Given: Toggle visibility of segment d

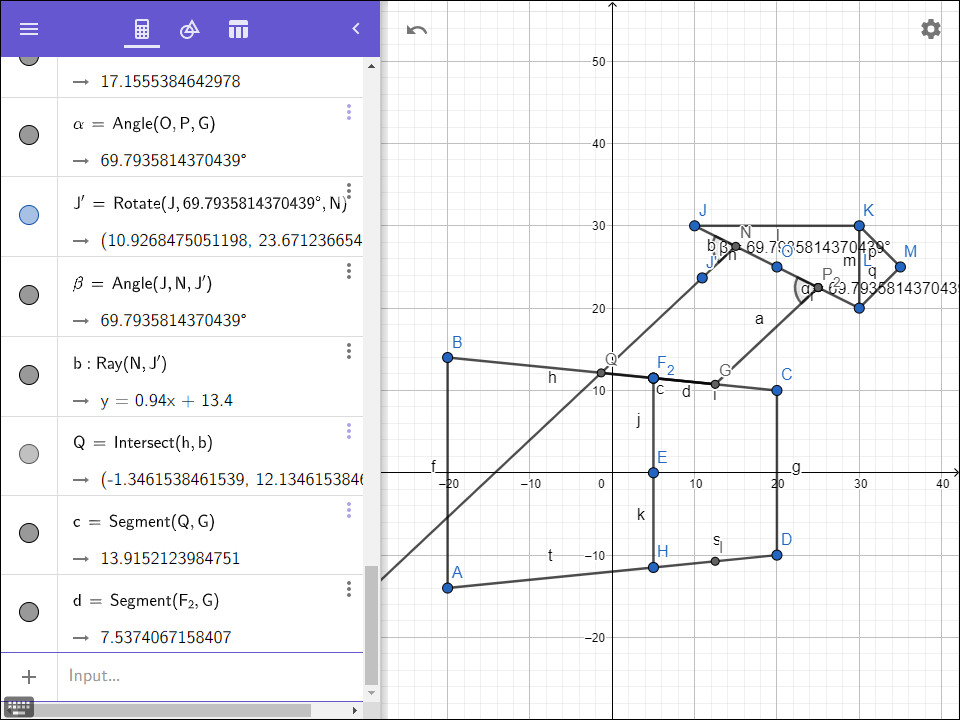Looking at the screenshot, I should pyautogui.click(x=29, y=612).
